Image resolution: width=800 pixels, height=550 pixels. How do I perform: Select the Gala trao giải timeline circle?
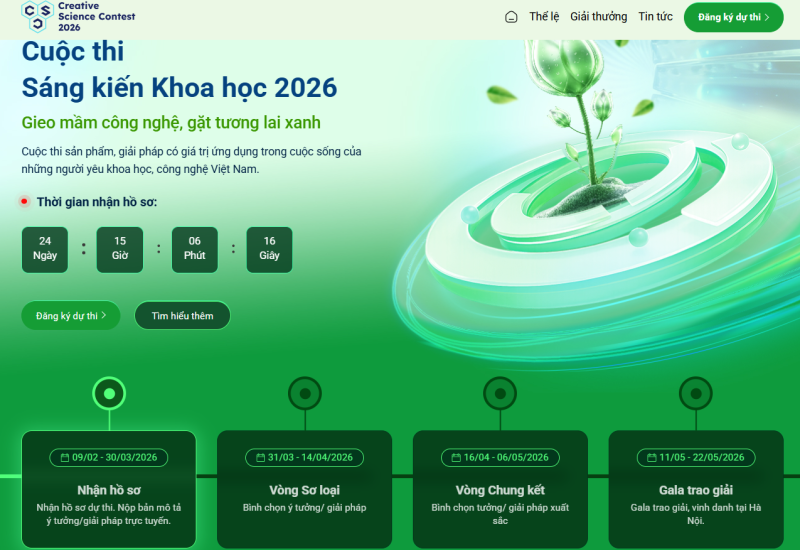(695, 393)
